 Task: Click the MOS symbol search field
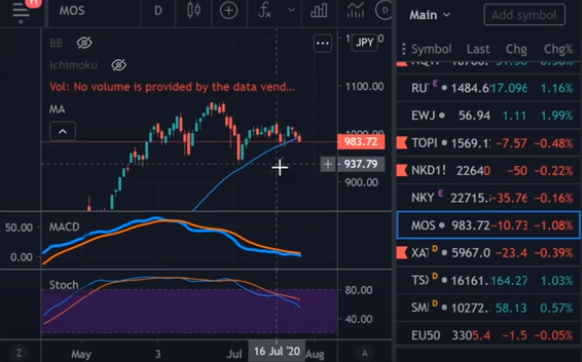[x=72, y=10]
